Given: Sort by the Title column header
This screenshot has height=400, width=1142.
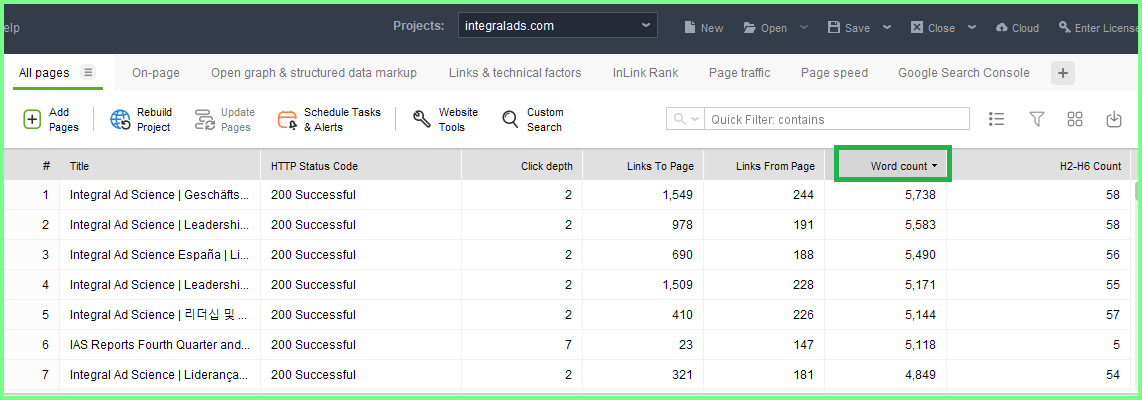Looking at the screenshot, I should coord(160,166).
